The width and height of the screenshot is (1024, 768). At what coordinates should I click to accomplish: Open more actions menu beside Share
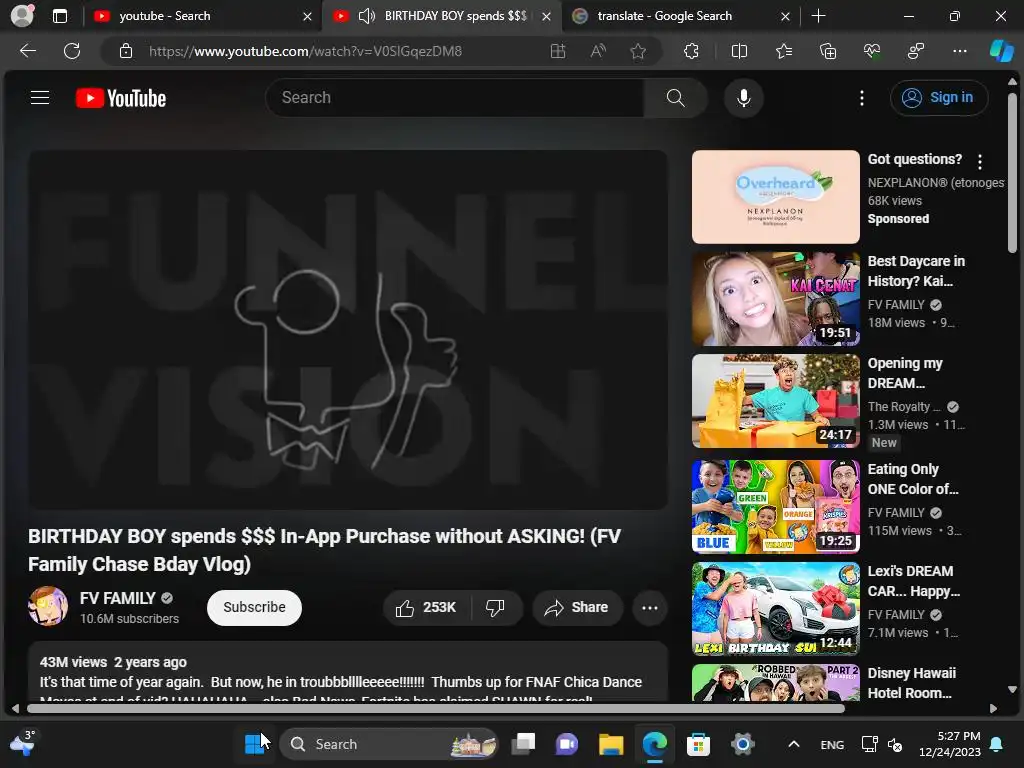point(650,608)
